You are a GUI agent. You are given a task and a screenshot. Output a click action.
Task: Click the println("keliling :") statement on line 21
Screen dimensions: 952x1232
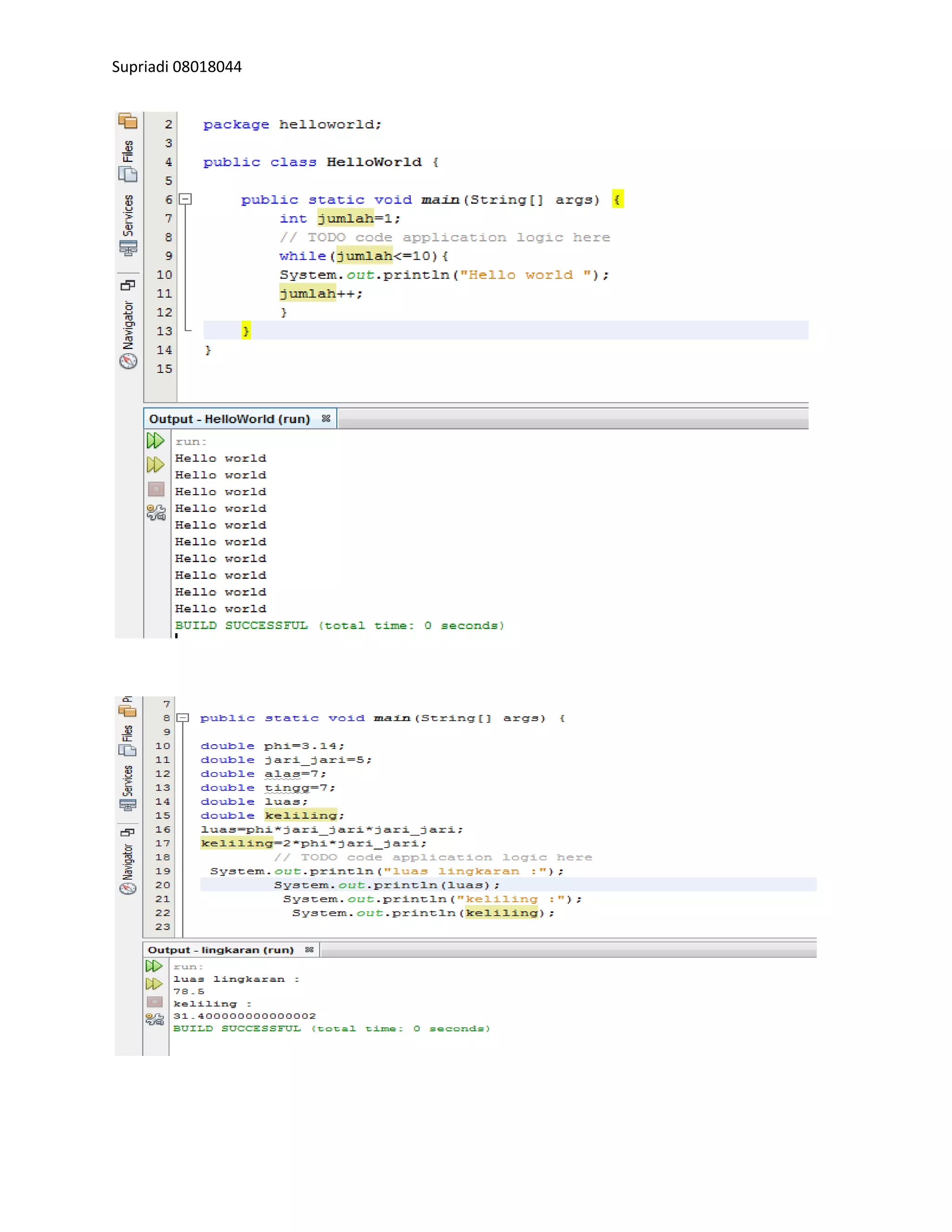point(433,899)
